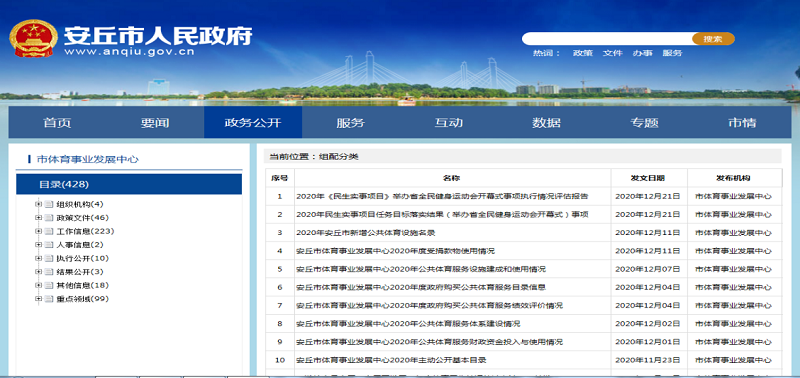The width and height of the screenshot is (800, 378).
Task: Click the 目录(428) header bar
Action: tap(129, 184)
